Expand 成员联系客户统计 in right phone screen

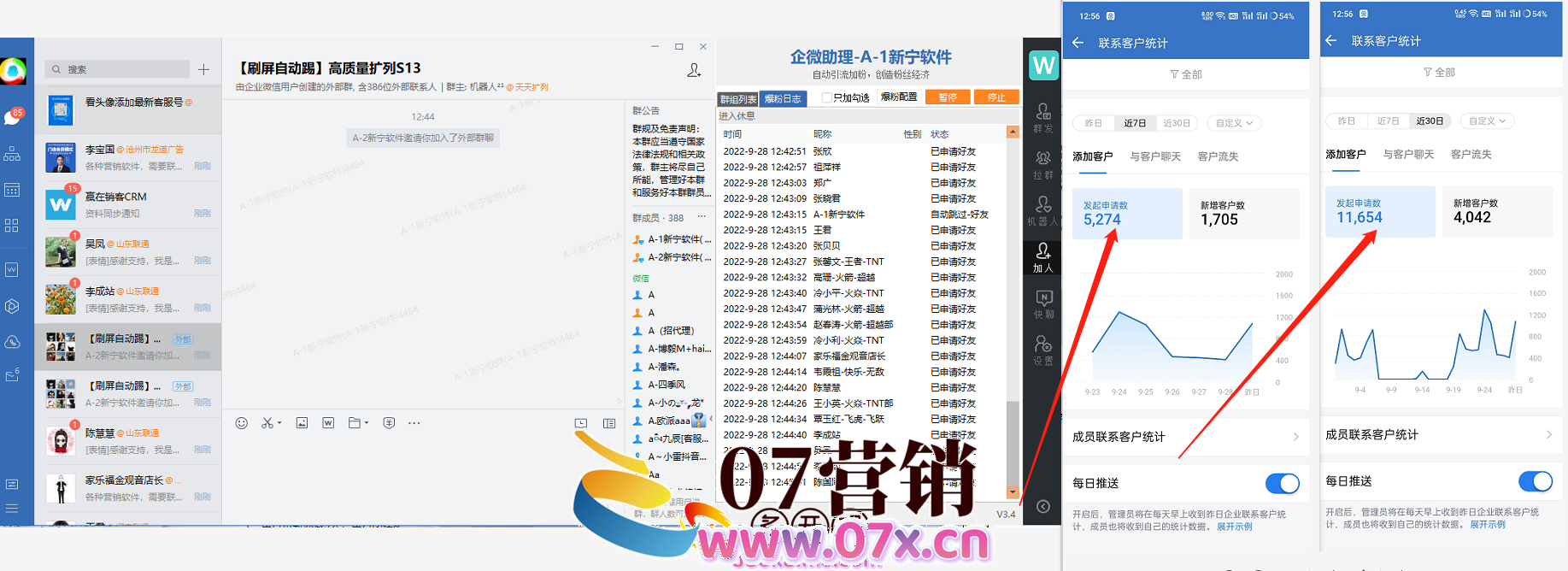tap(1439, 435)
